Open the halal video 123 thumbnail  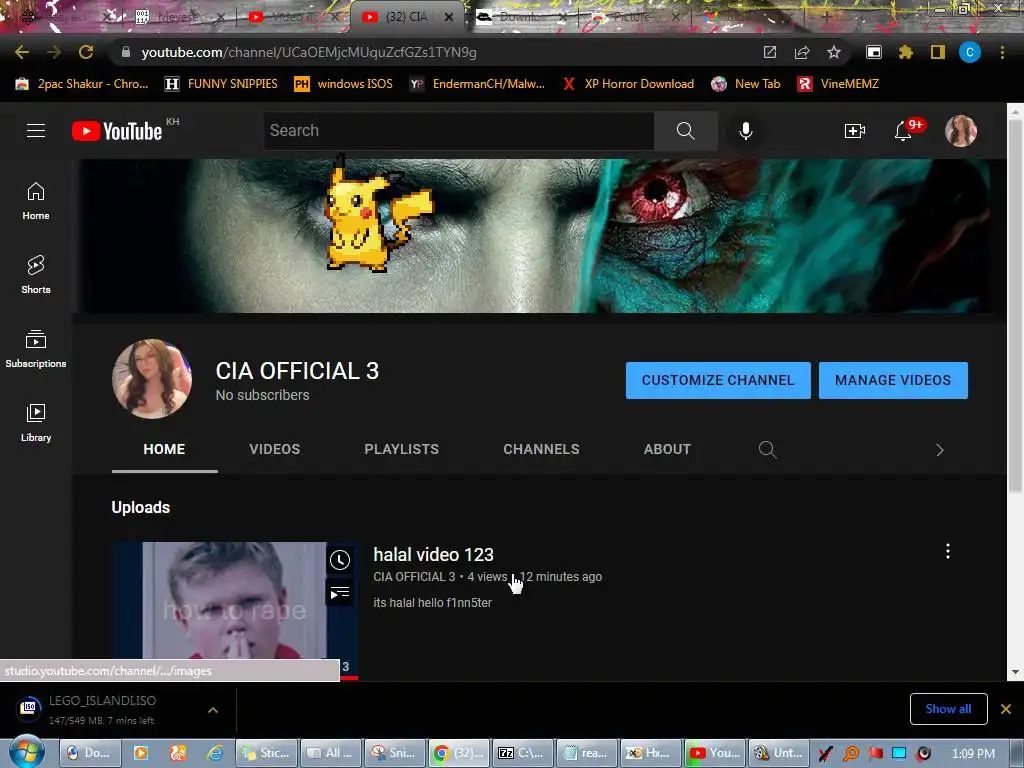point(234,610)
